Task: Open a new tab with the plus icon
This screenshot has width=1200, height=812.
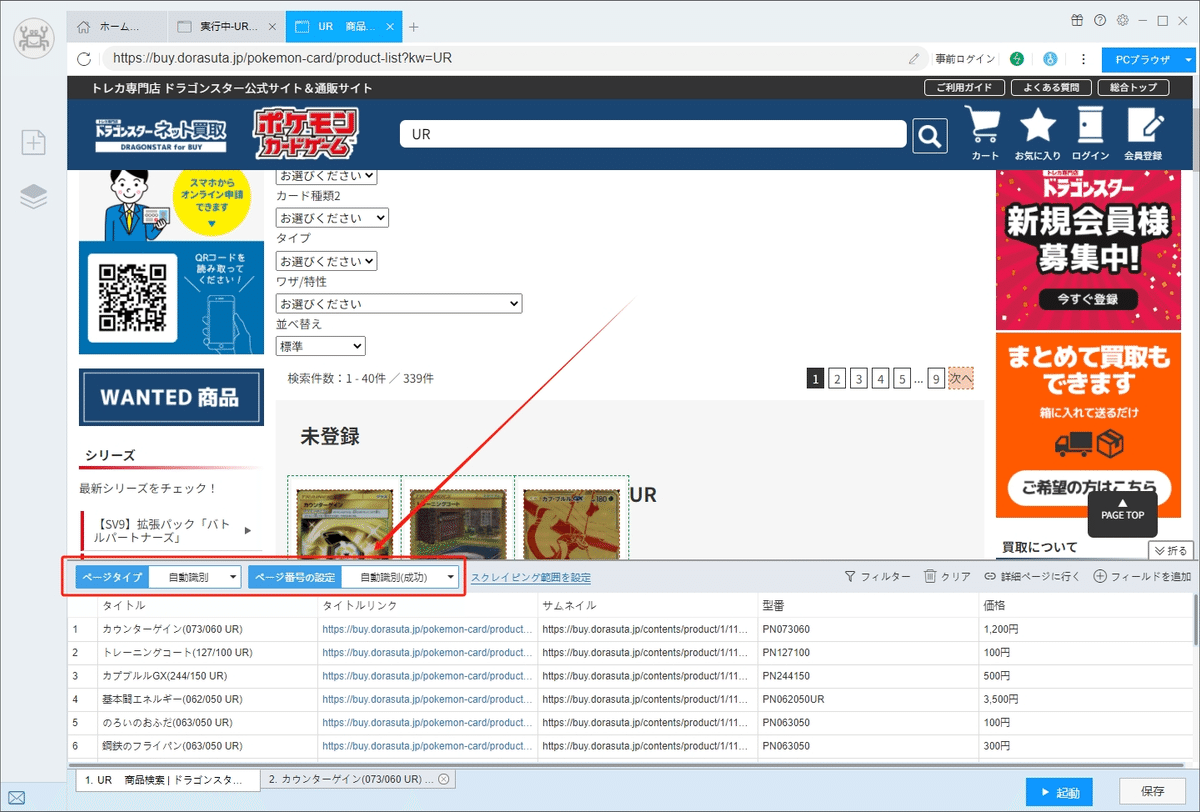Action: point(414,27)
